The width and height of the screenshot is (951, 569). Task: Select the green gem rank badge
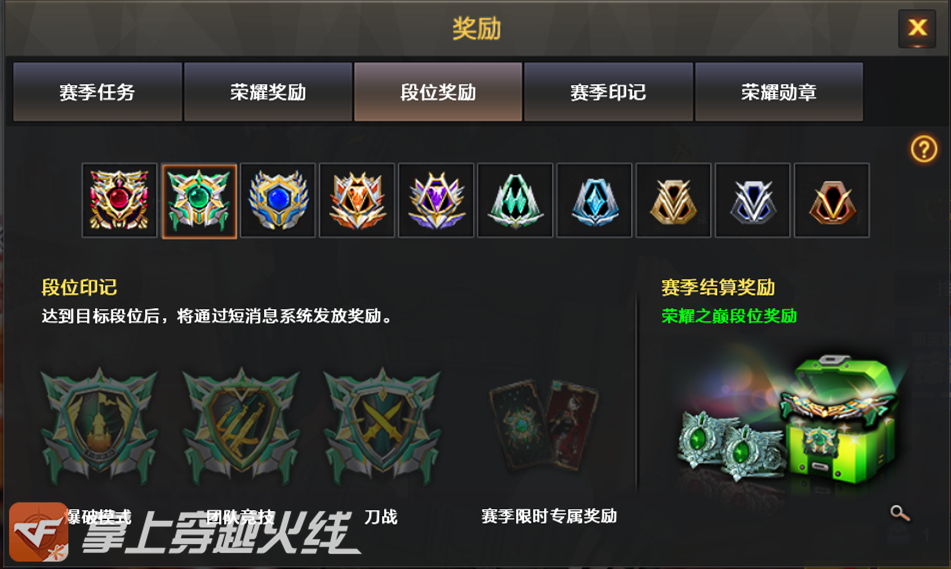[199, 201]
